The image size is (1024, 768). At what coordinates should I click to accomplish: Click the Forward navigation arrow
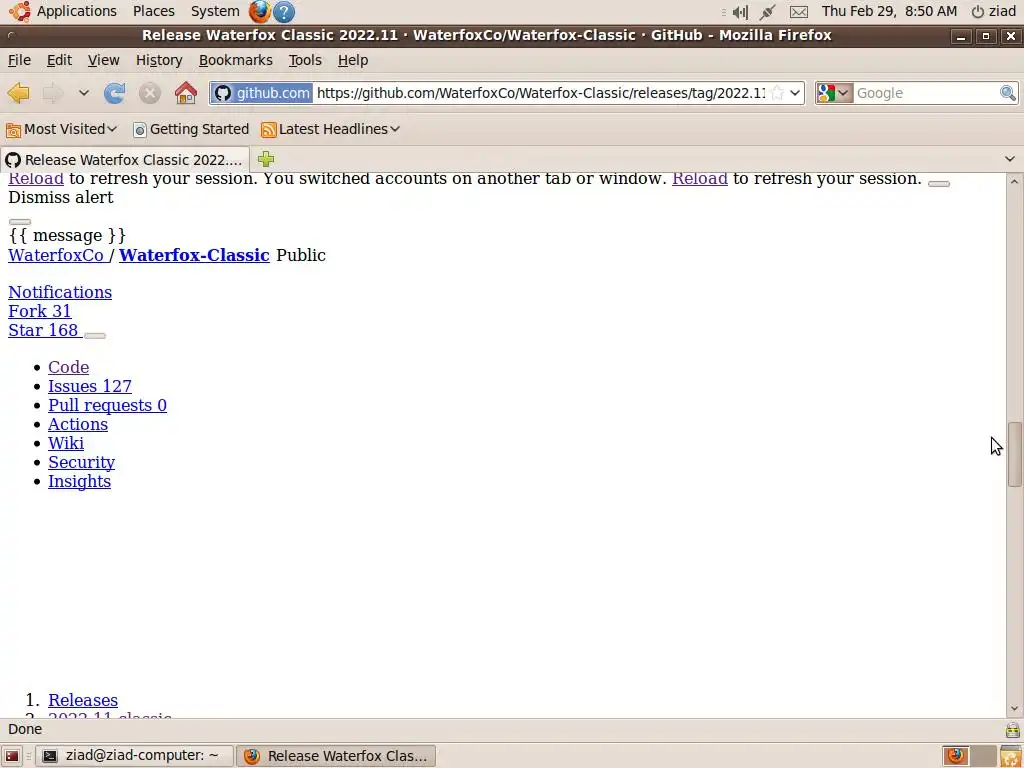53,93
